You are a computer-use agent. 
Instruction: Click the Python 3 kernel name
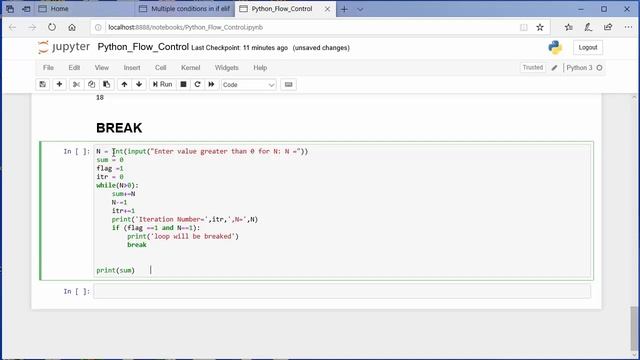point(579,68)
